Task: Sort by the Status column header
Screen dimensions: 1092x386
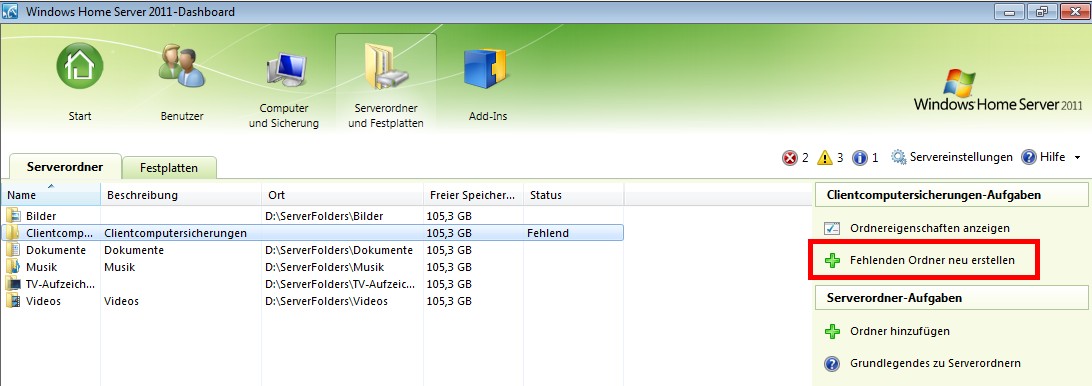Action: point(573,194)
